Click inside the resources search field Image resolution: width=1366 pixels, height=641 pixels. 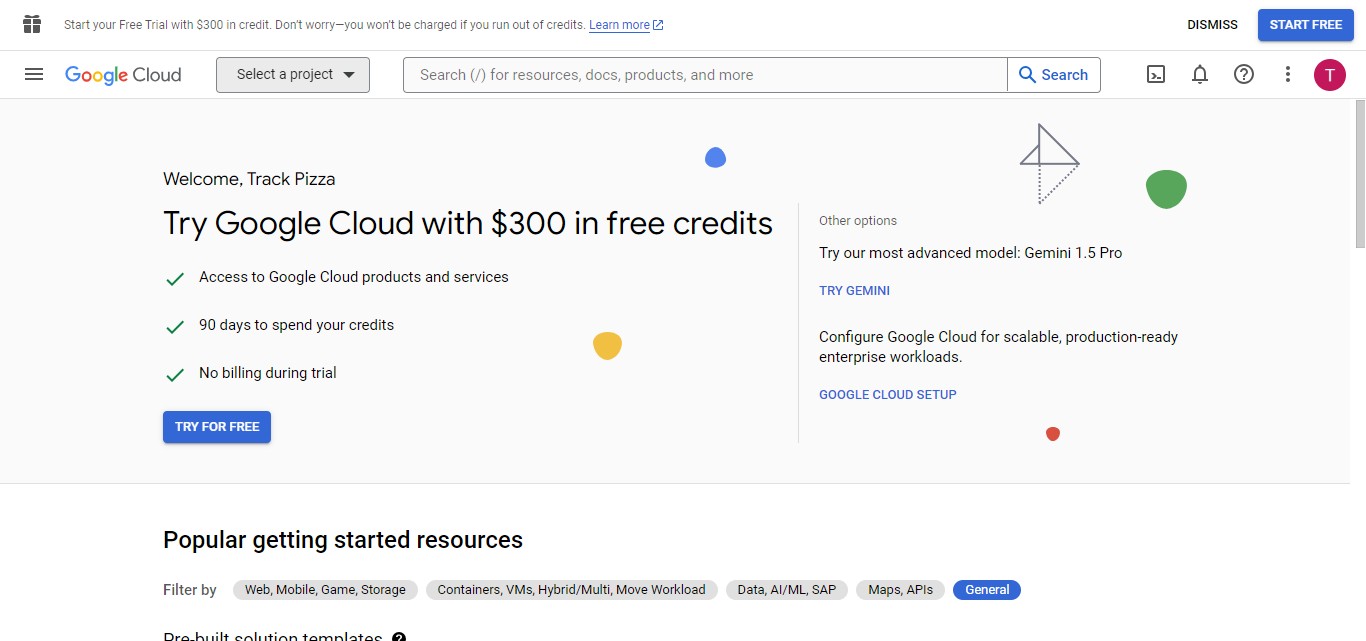coord(700,74)
